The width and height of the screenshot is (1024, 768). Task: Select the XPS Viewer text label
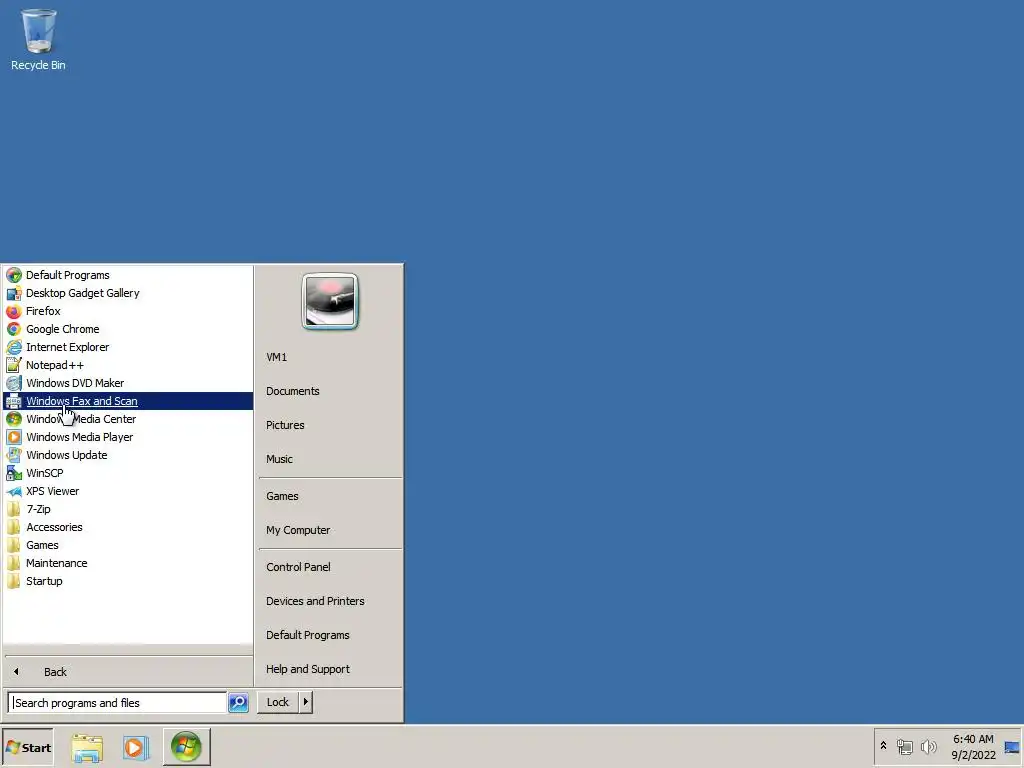(x=52, y=491)
